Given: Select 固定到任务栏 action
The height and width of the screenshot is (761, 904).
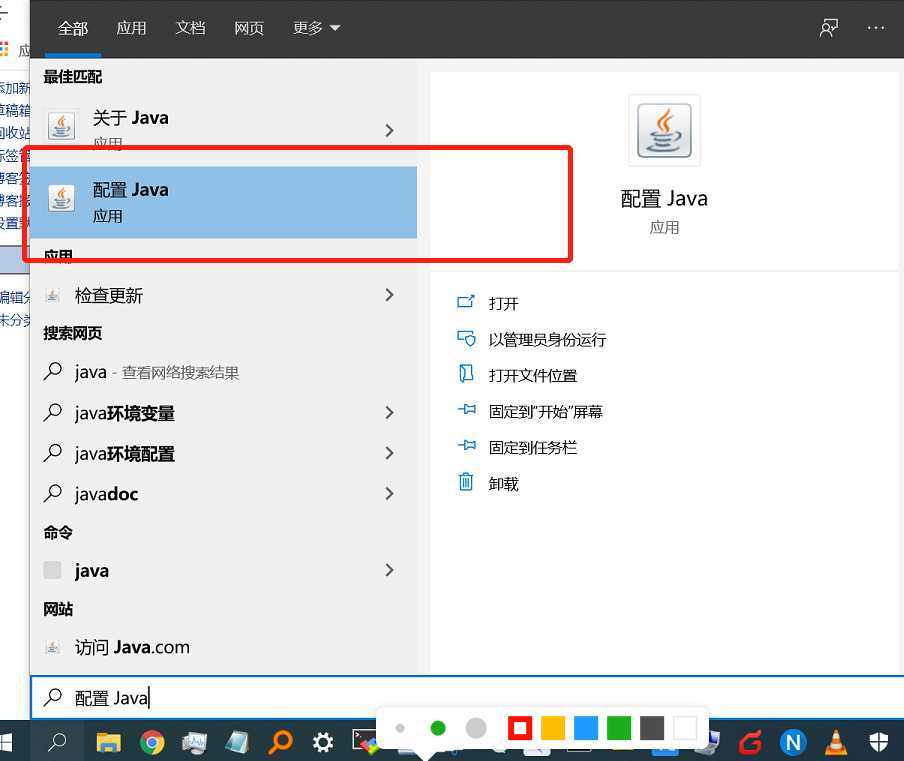Looking at the screenshot, I should pos(533,447).
